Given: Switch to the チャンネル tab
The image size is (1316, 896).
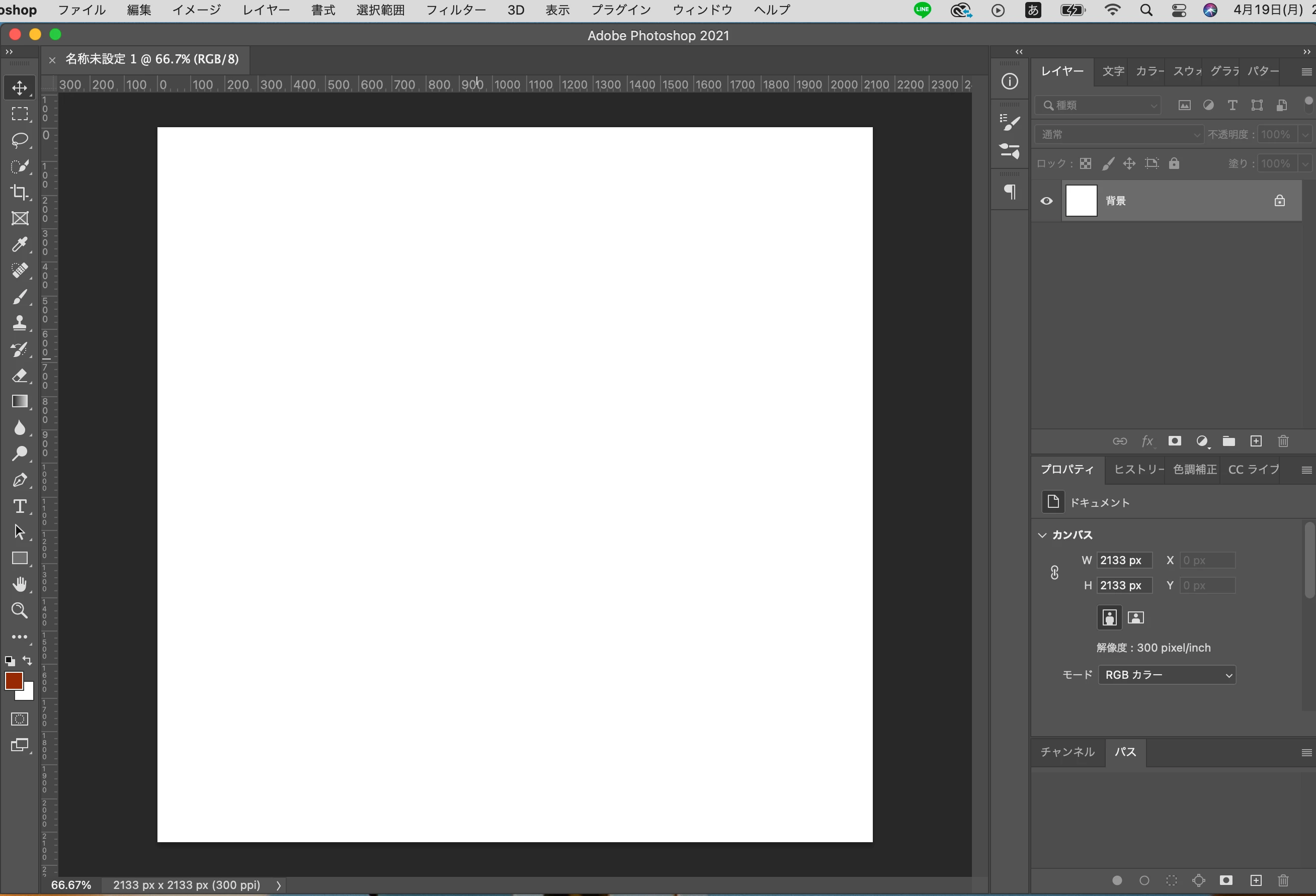Looking at the screenshot, I should [1067, 752].
